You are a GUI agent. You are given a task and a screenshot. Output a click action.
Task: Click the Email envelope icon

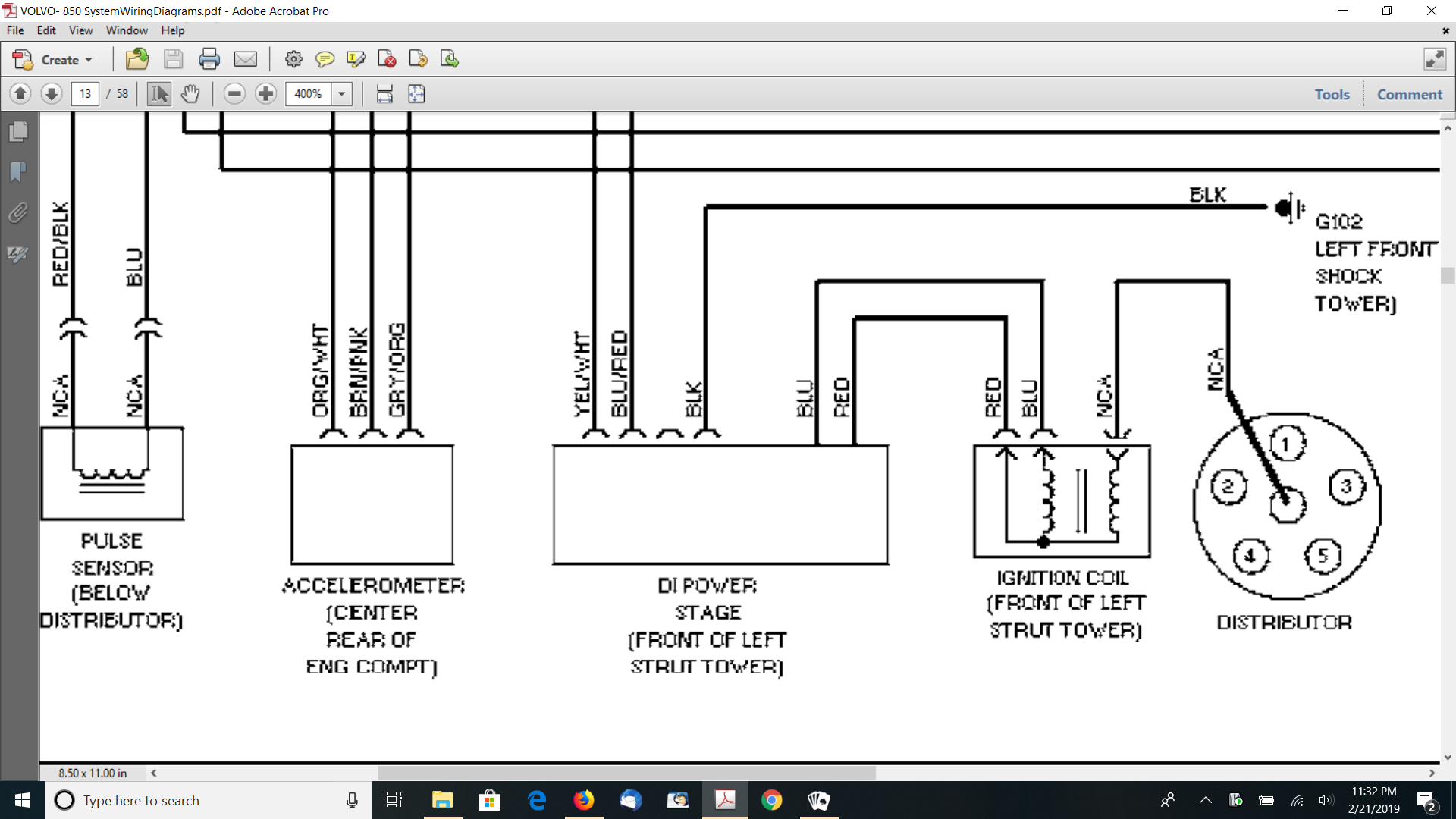(x=246, y=59)
